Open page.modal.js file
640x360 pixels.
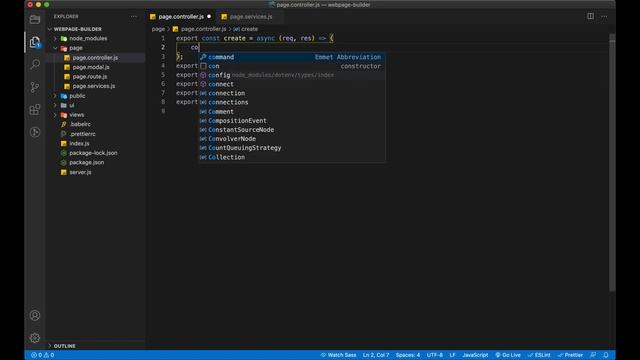pyautogui.click(x=91, y=67)
